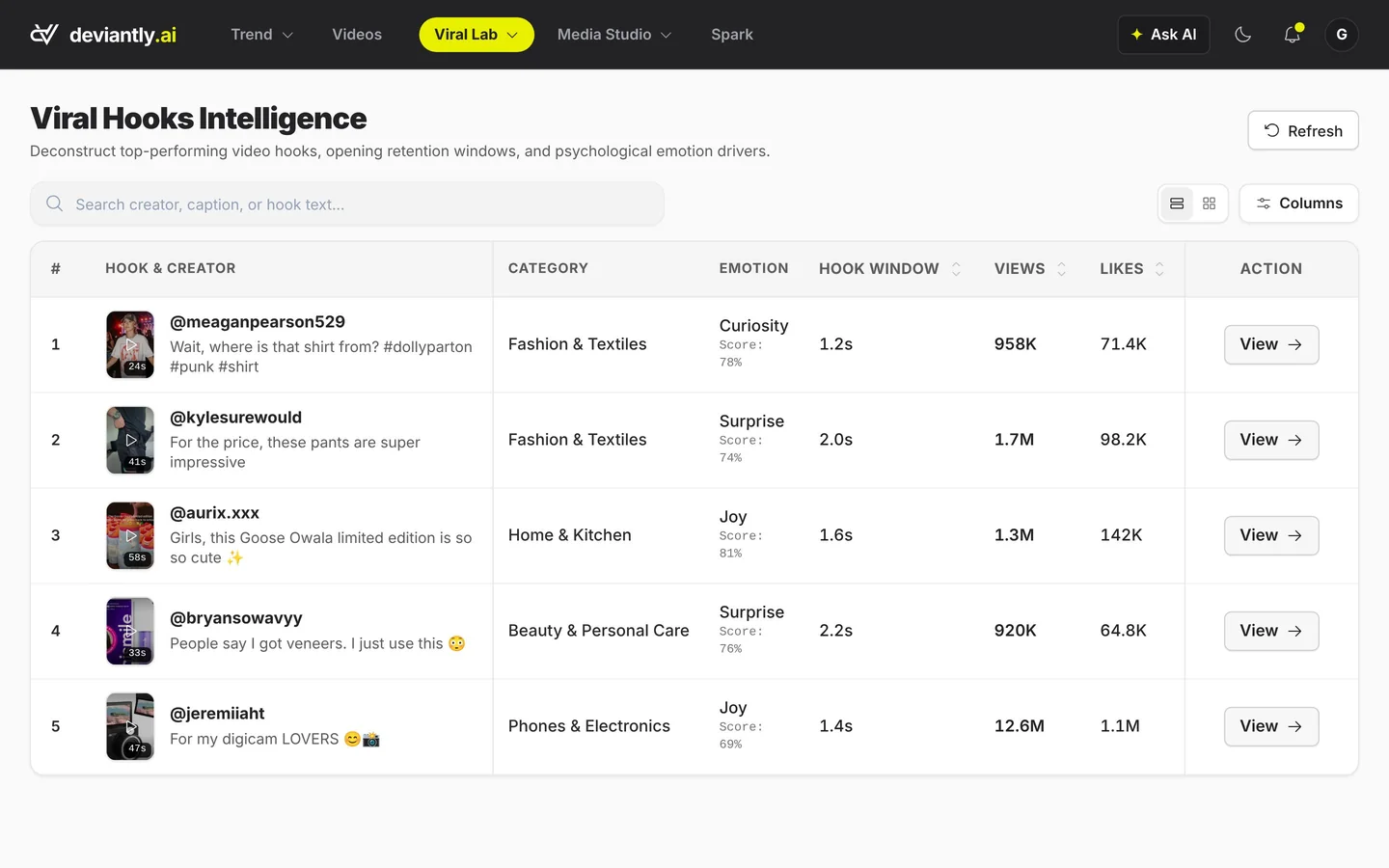The width and height of the screenshot is (1389, 868).
Task: Click the 12.6M views value
Action: [1020, 726]
